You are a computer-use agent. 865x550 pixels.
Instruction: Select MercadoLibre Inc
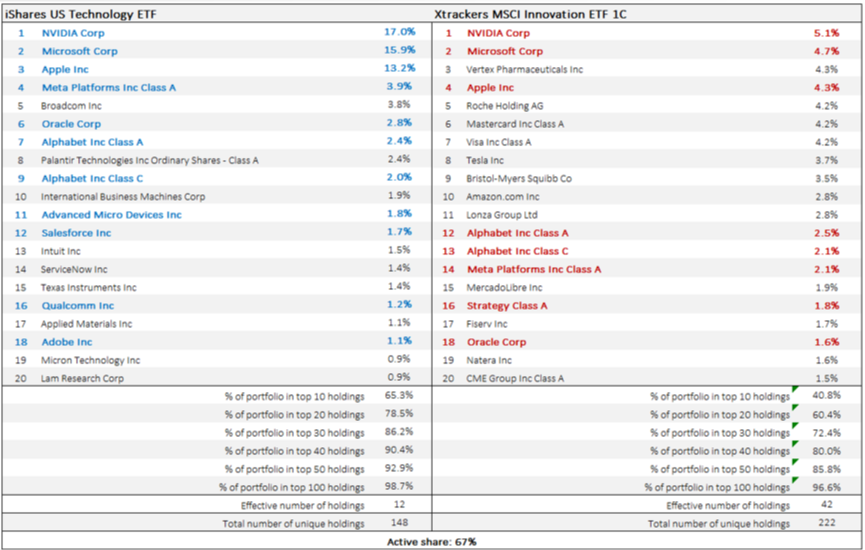tap(504, 287)
